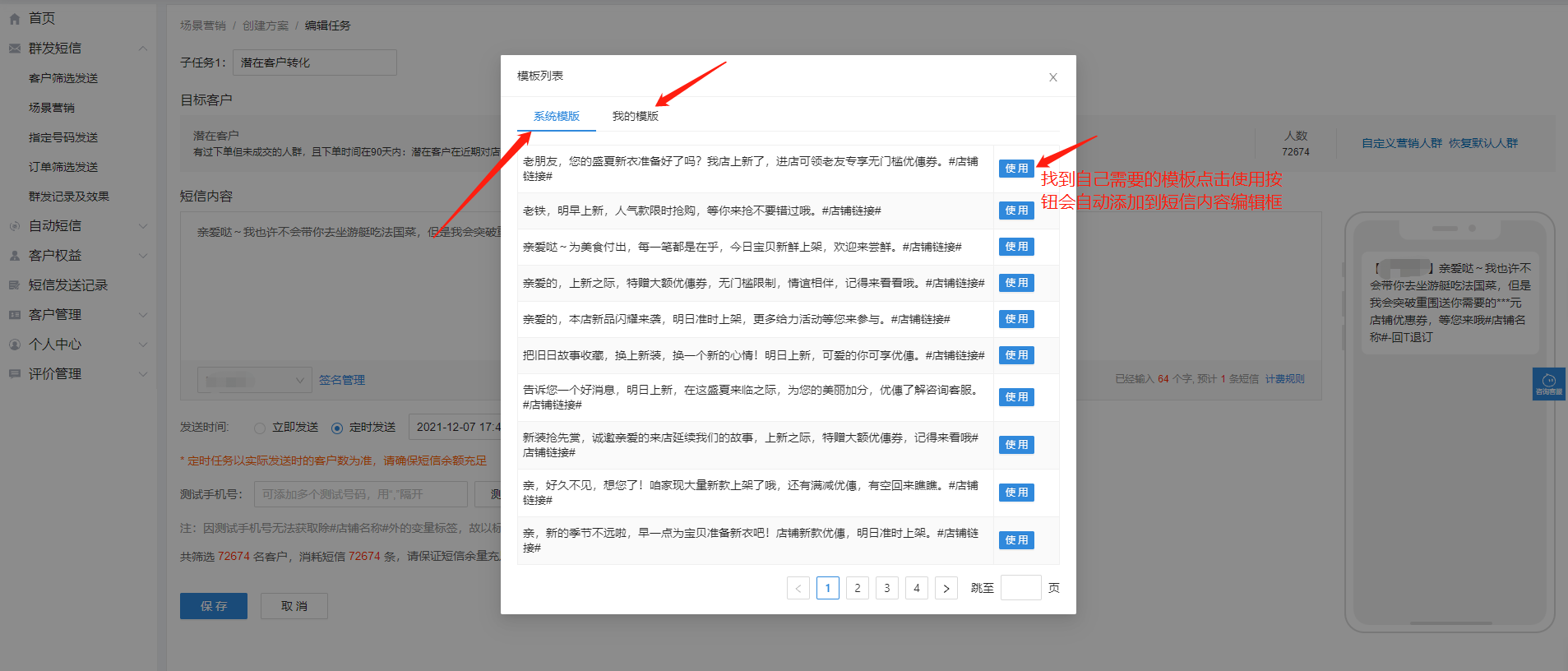Switch to 我的模版 tab
The height and width of the screenshot is (671, 1568).
tap(636, 116)
